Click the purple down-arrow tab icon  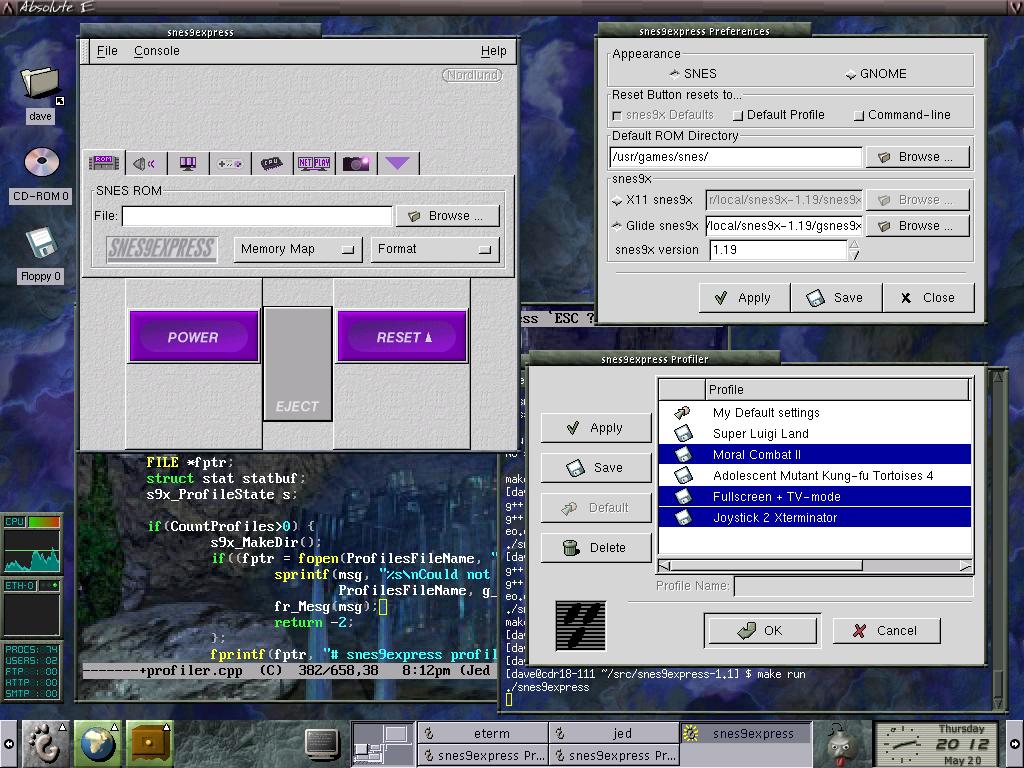(x=398, y=163)
